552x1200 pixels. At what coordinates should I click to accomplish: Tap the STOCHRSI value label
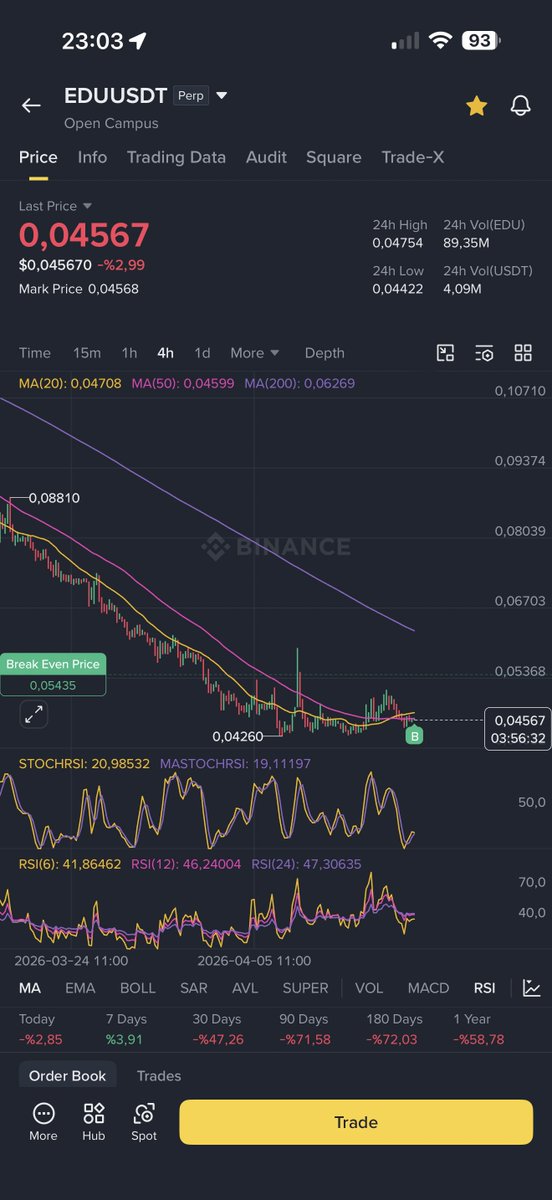pos(84,764)
